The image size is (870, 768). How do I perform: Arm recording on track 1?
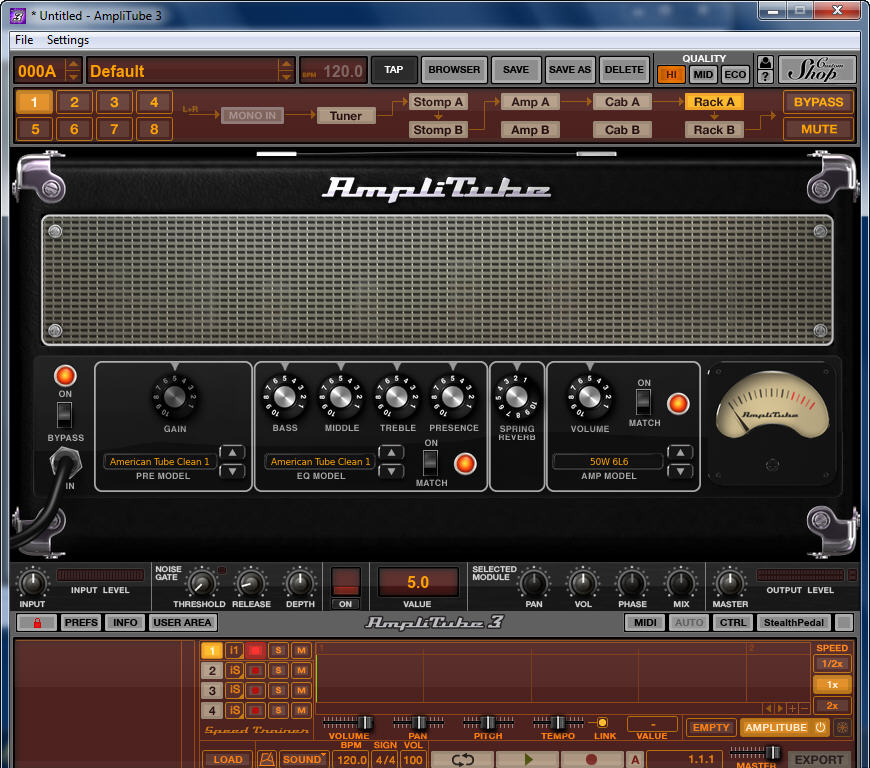click(255, 650)
